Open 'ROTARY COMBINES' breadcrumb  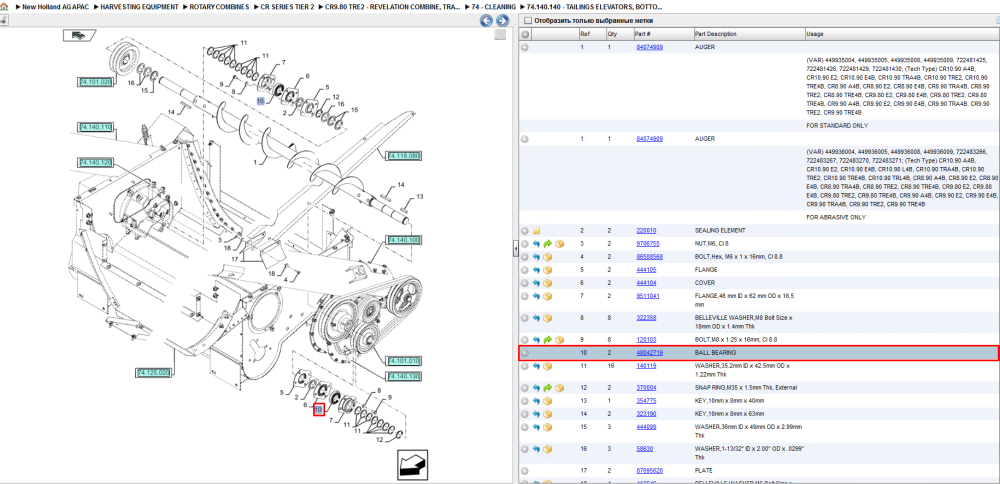point(219,7)
